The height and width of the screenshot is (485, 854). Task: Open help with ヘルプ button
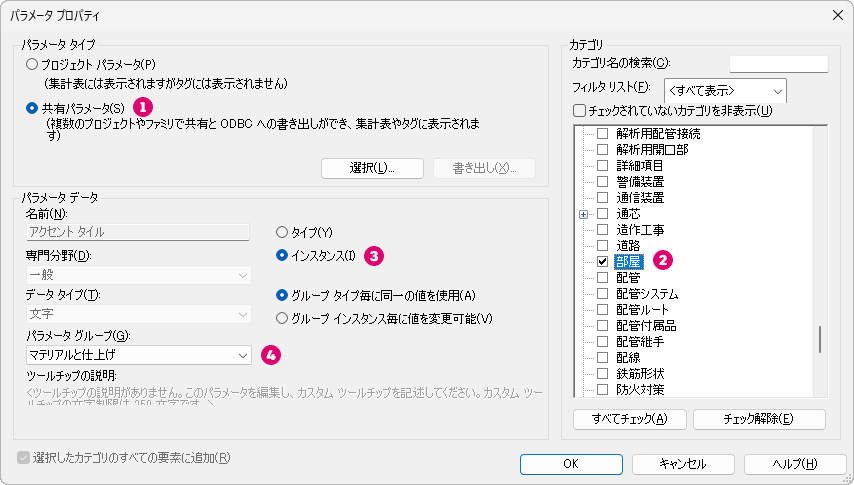click(x=795, y=464)
